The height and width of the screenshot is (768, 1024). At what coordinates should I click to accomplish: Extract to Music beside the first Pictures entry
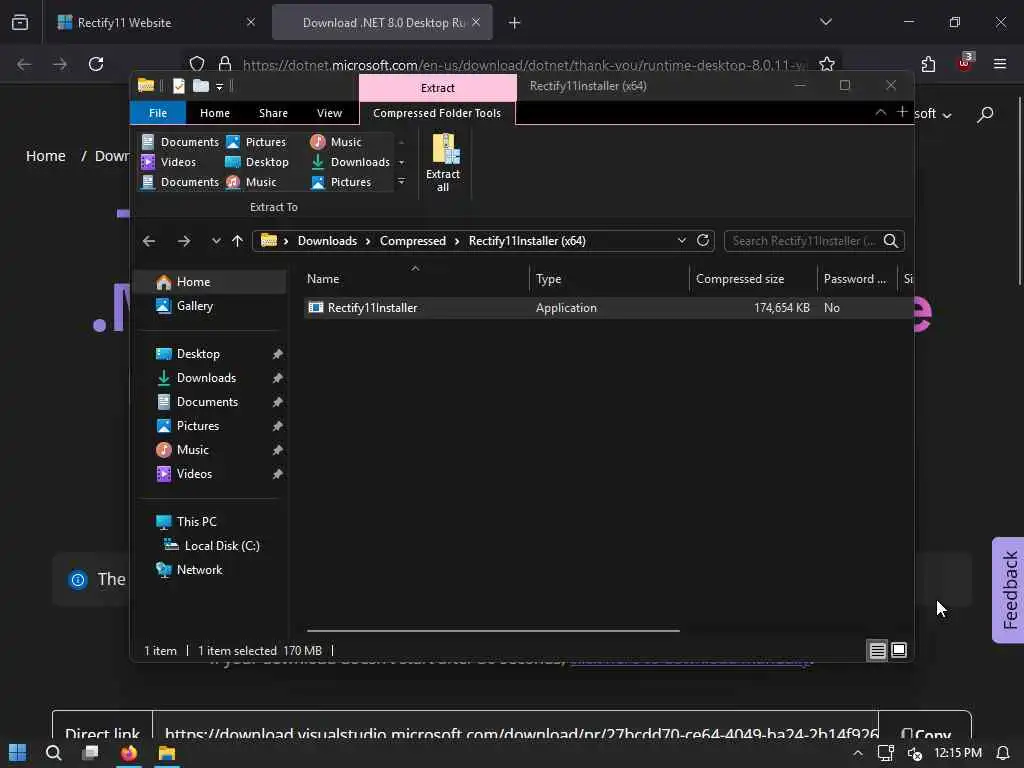pos(337,142)
